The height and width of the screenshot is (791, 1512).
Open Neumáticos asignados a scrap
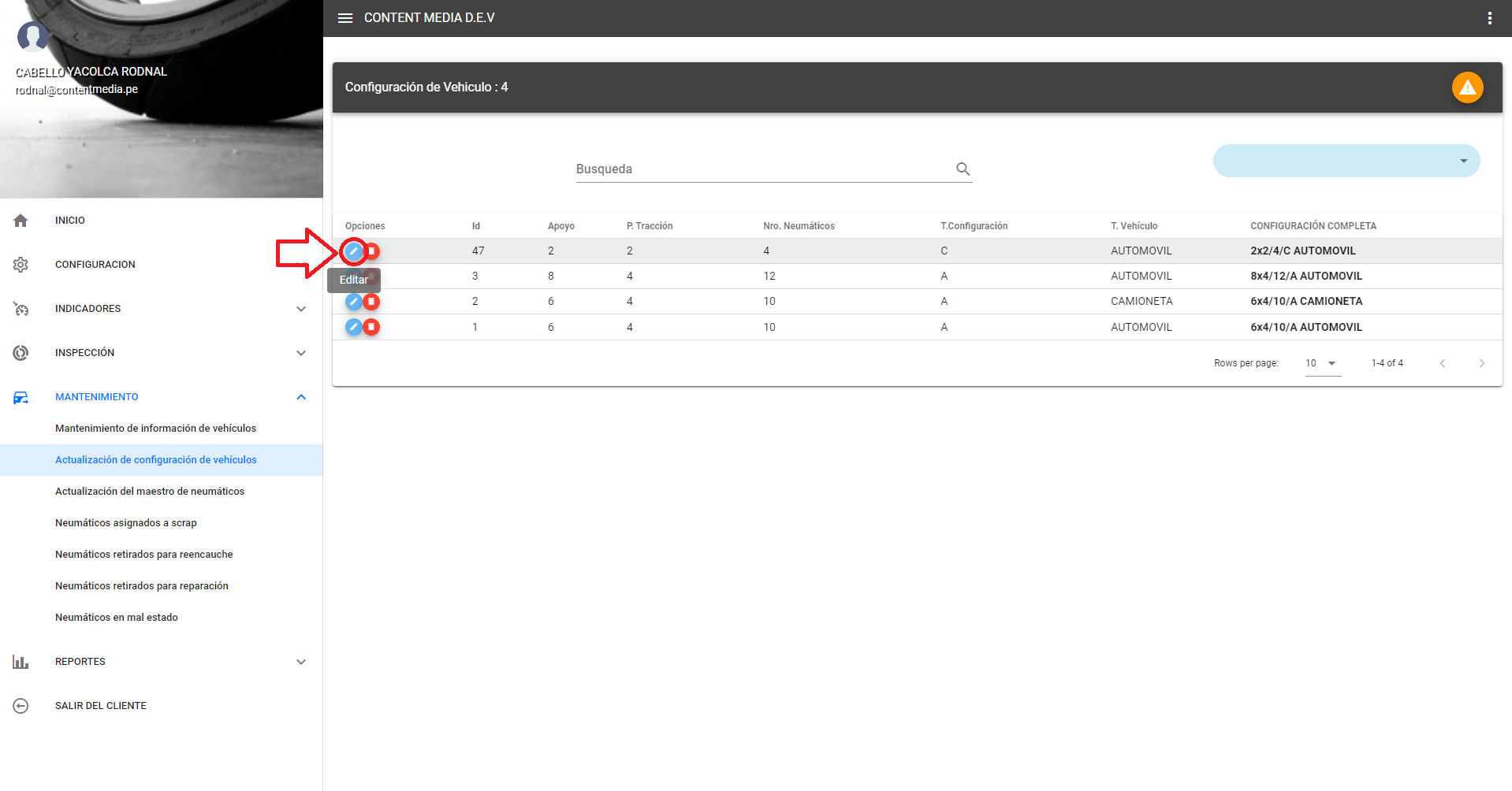pos(126,523)
